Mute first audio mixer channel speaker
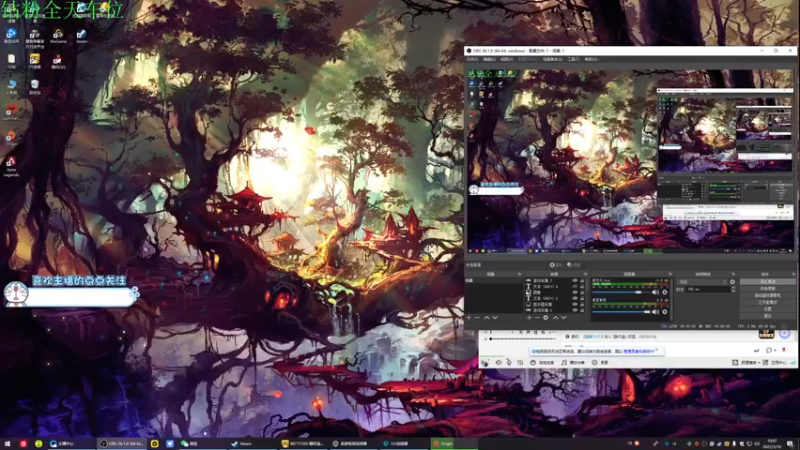The image size is (800, 450). pos(656,292)
